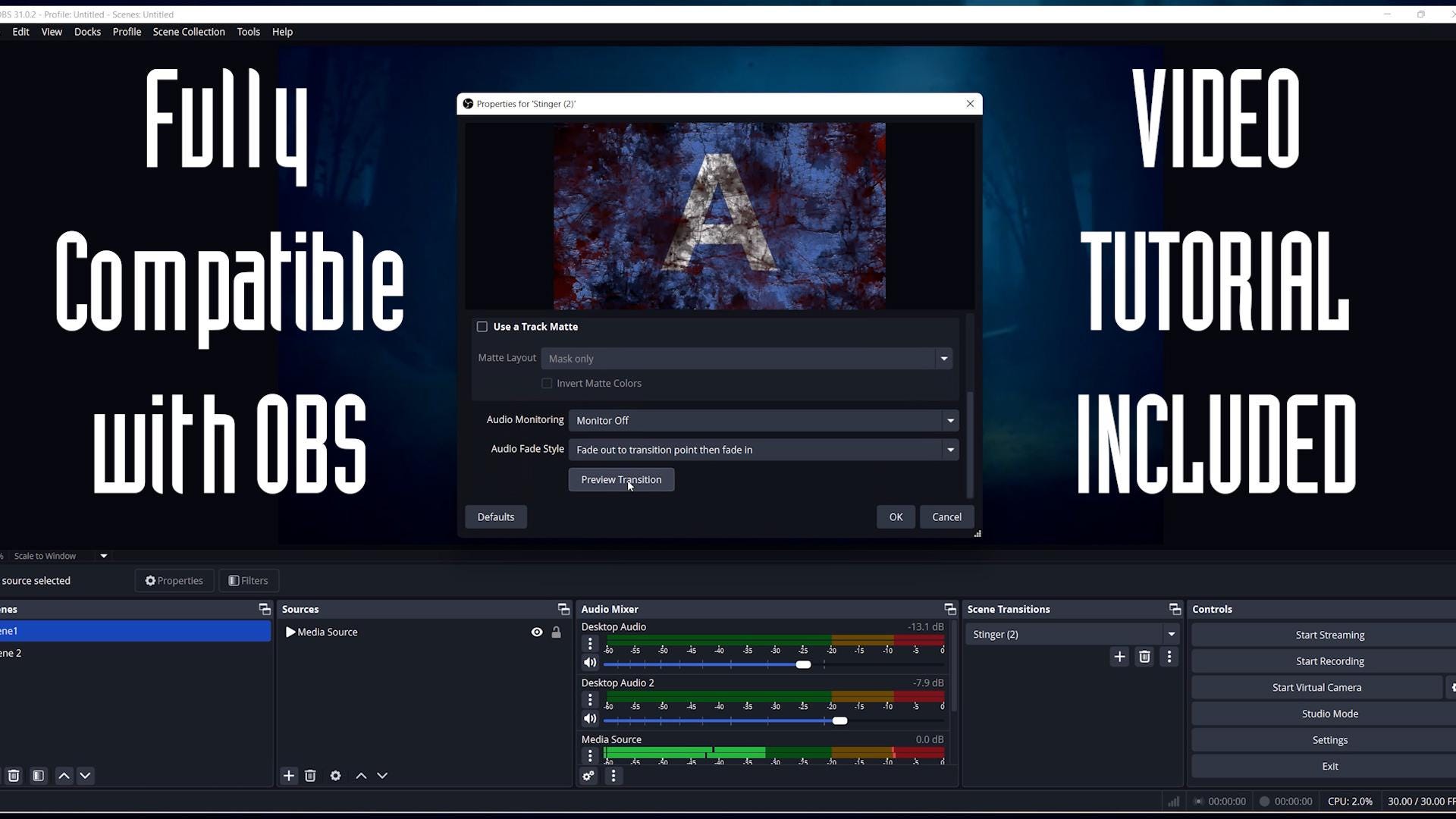Toggle lock on Media Source

556,632
